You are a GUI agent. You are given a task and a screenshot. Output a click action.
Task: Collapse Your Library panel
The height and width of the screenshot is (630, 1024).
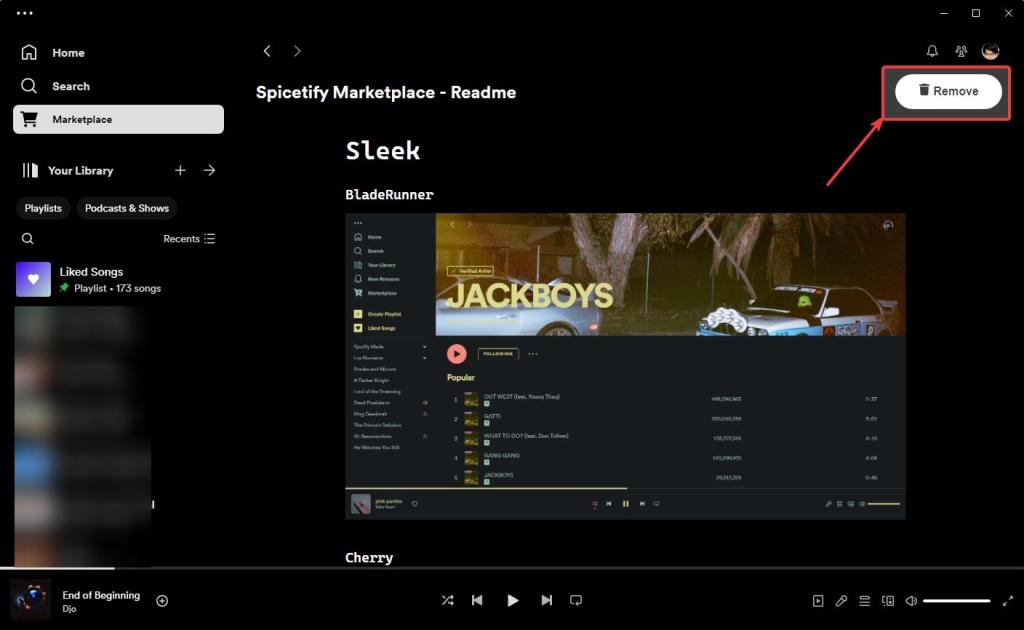coord(67,170)
